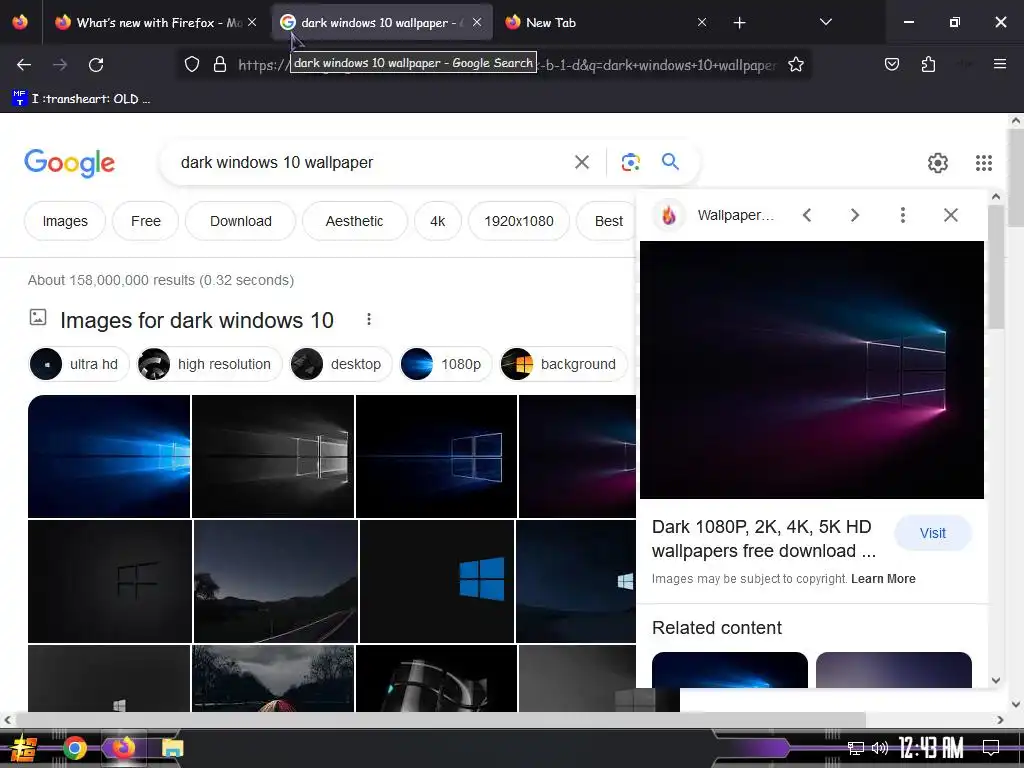The width and height of the screenshot is (1024, 768).
Task: Apply the 1920x1080 filter chip
Action: (x=519, y=221)
